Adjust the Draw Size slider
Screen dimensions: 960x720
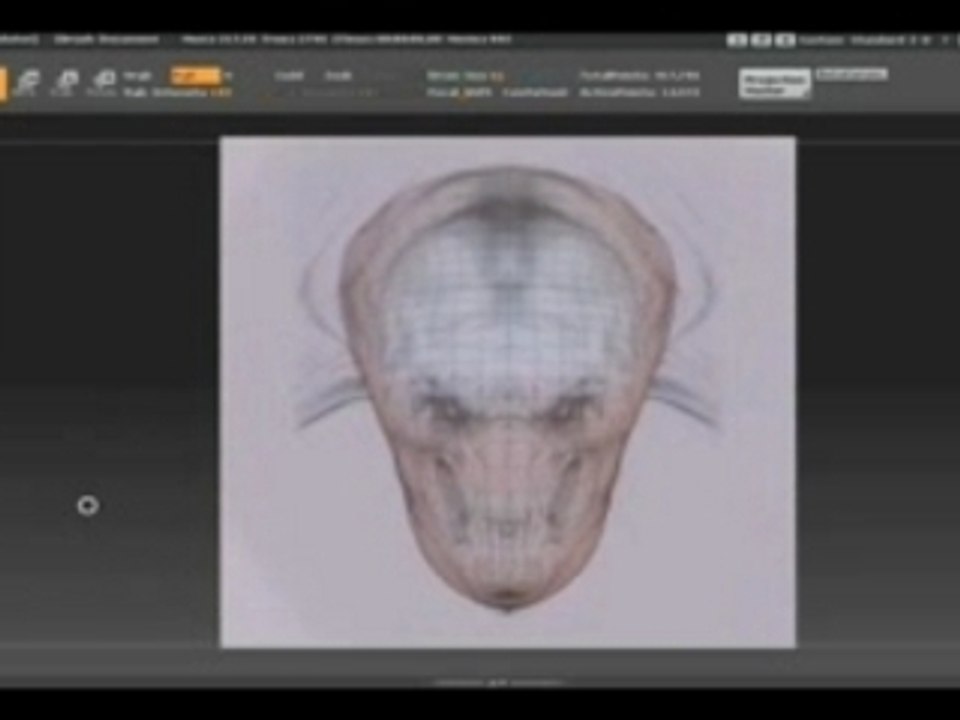pos(465,76)
